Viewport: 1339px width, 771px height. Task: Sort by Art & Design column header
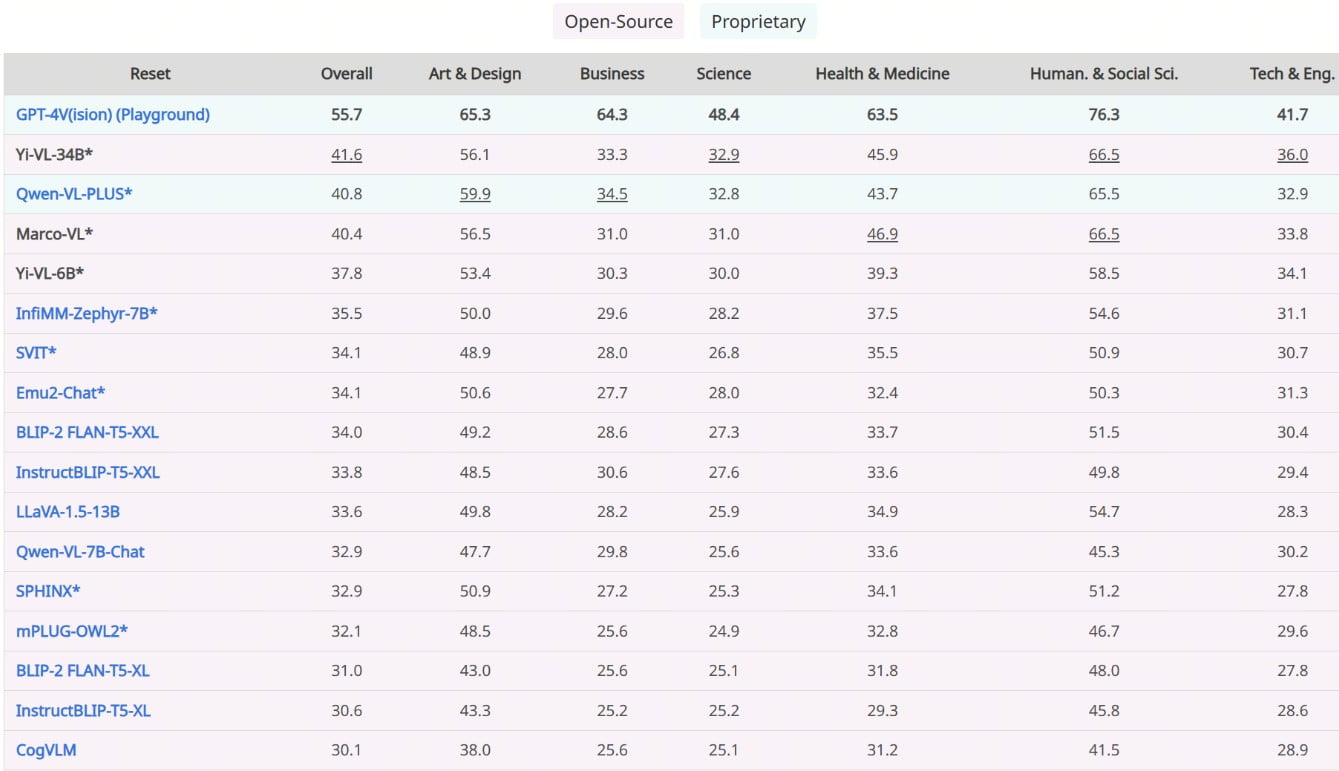475,74
